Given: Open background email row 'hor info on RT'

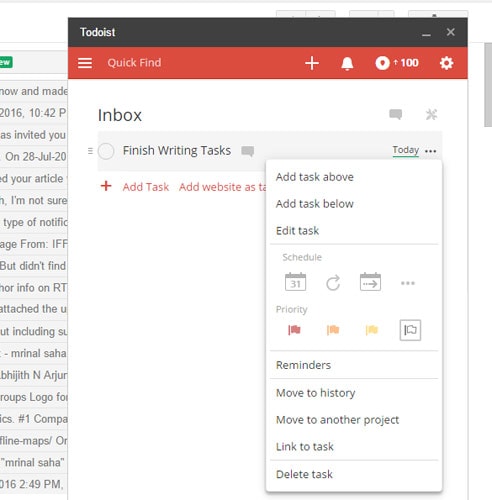Looking at the screenshot, I should [x=33, y=288].
